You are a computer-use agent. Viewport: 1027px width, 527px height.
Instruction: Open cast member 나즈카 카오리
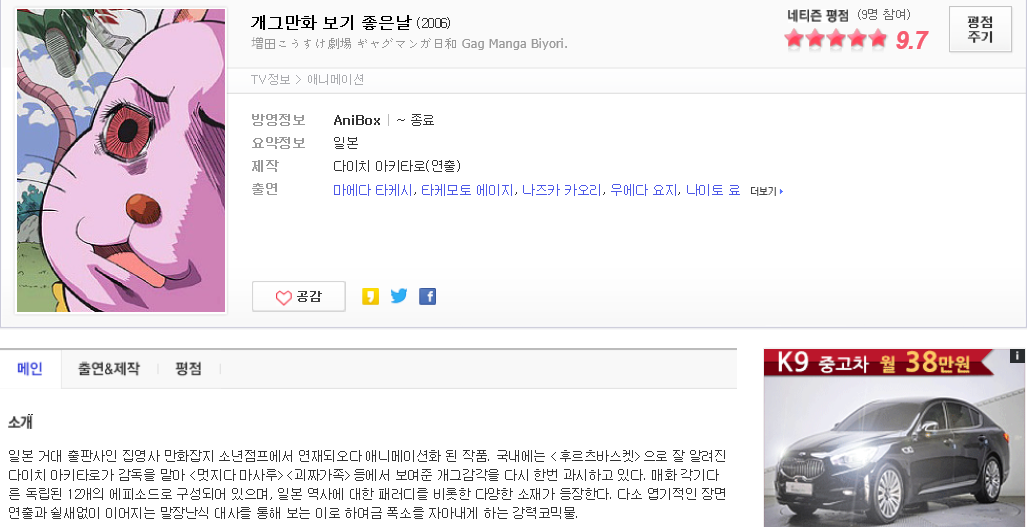tap(562, 191)
